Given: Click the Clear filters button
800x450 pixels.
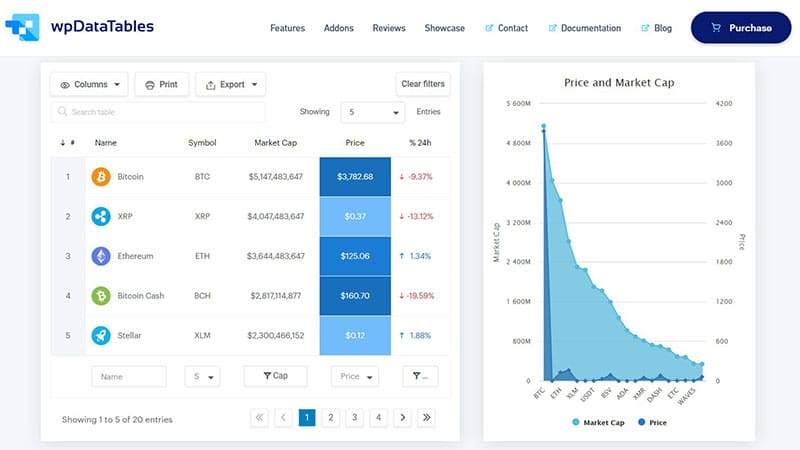Looking at the screenshot, I should pyautogui.click(x=423, y=84).
